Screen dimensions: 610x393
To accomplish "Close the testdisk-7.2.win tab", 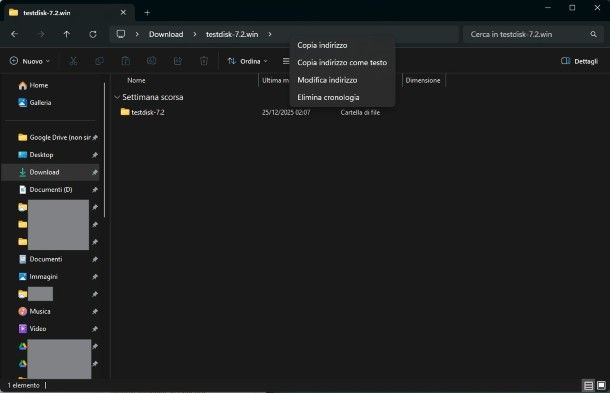I will [x=123, y=12].
